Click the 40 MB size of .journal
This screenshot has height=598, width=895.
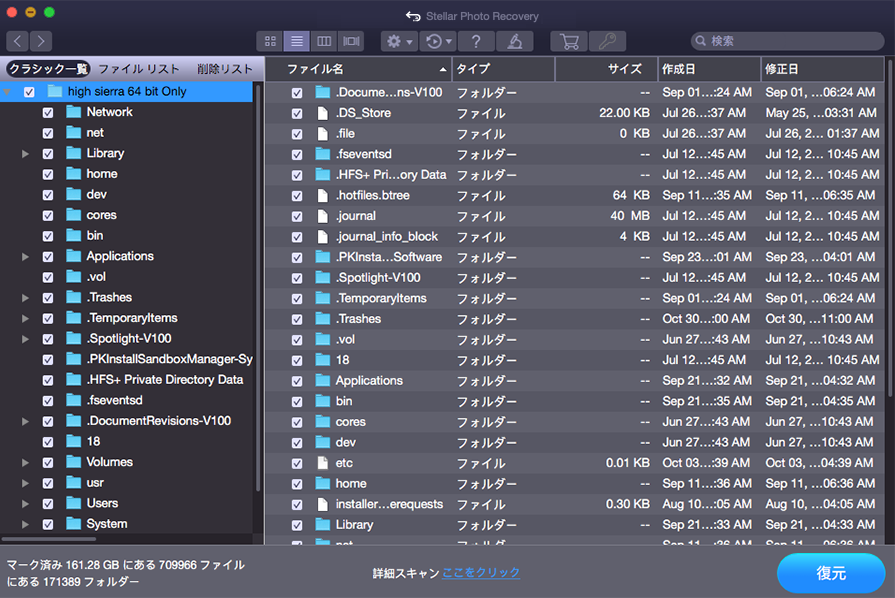pyautogui.click(x=630, y=216)
